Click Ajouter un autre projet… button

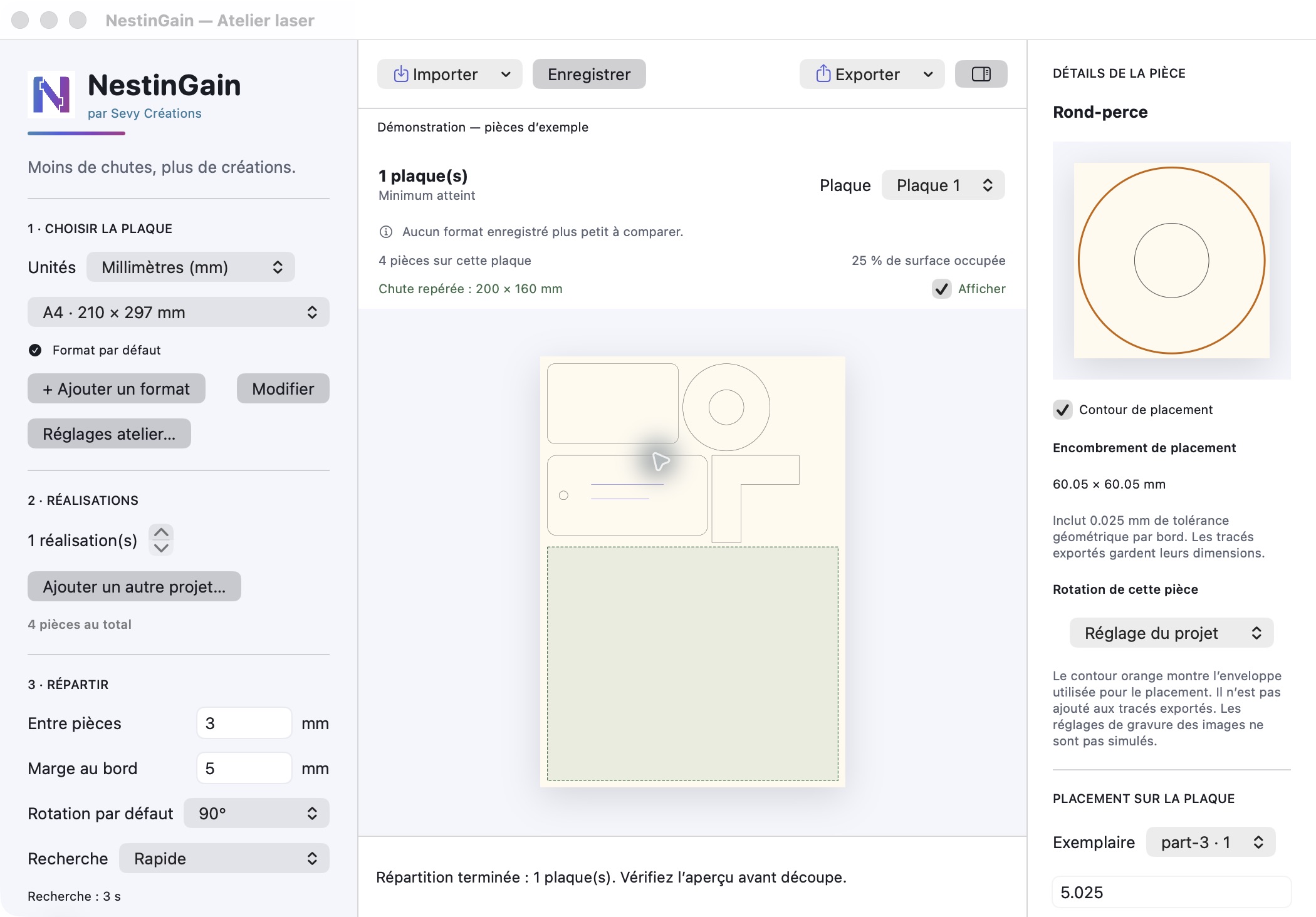tap(134, 586)
